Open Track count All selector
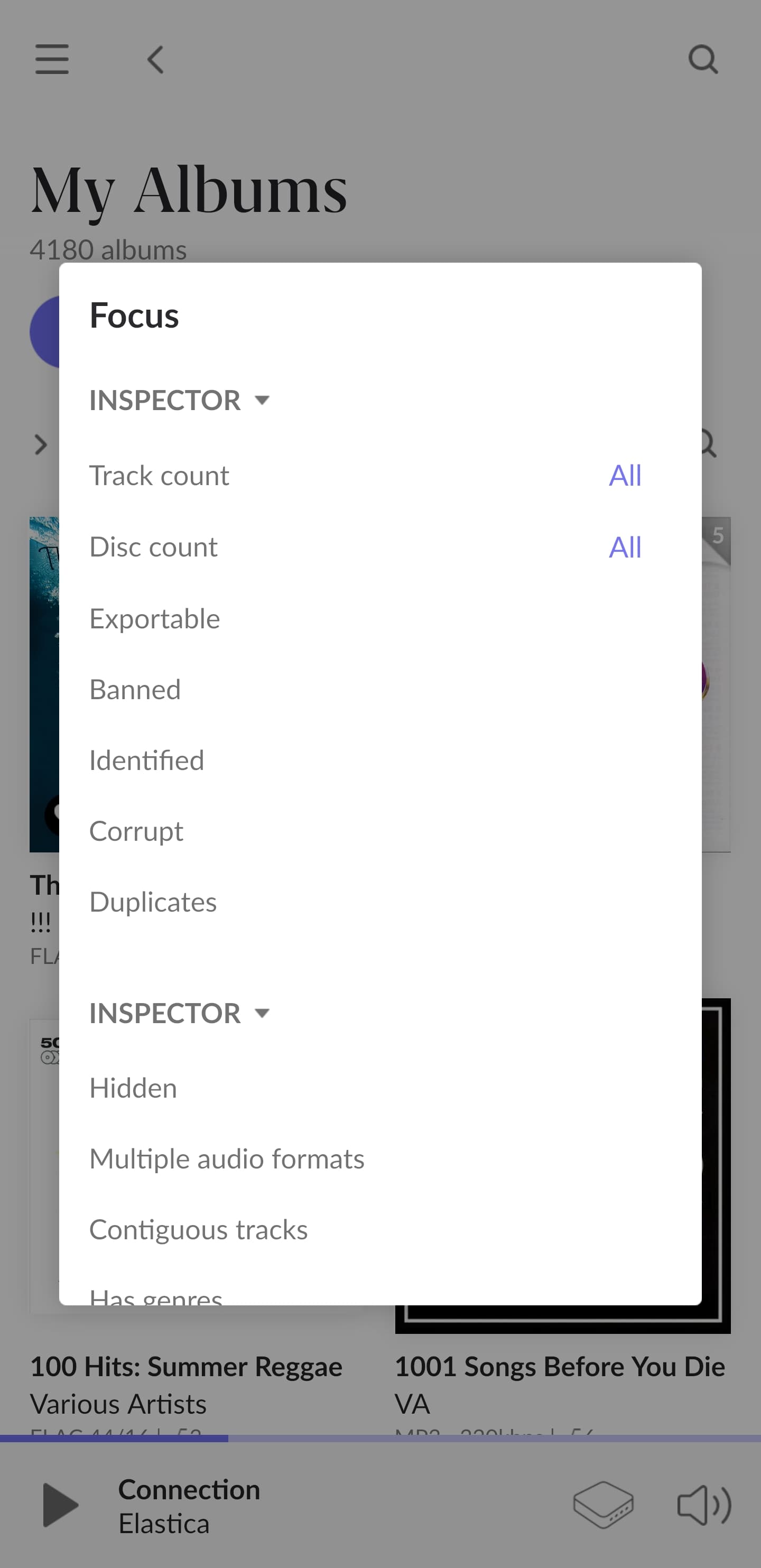The width and height of the screenshot is (761, 1568). (625, 476)
